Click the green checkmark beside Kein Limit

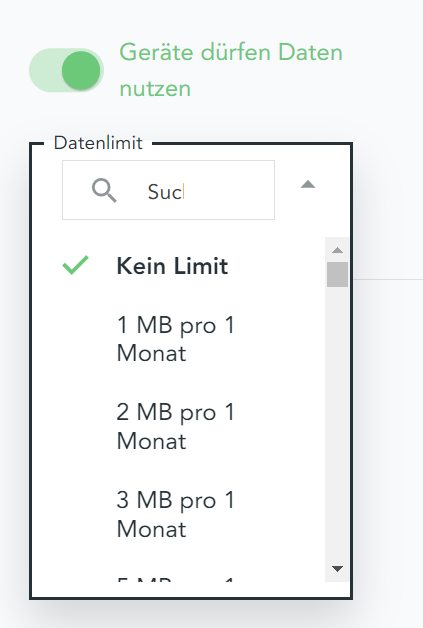(x=75, y=265)
